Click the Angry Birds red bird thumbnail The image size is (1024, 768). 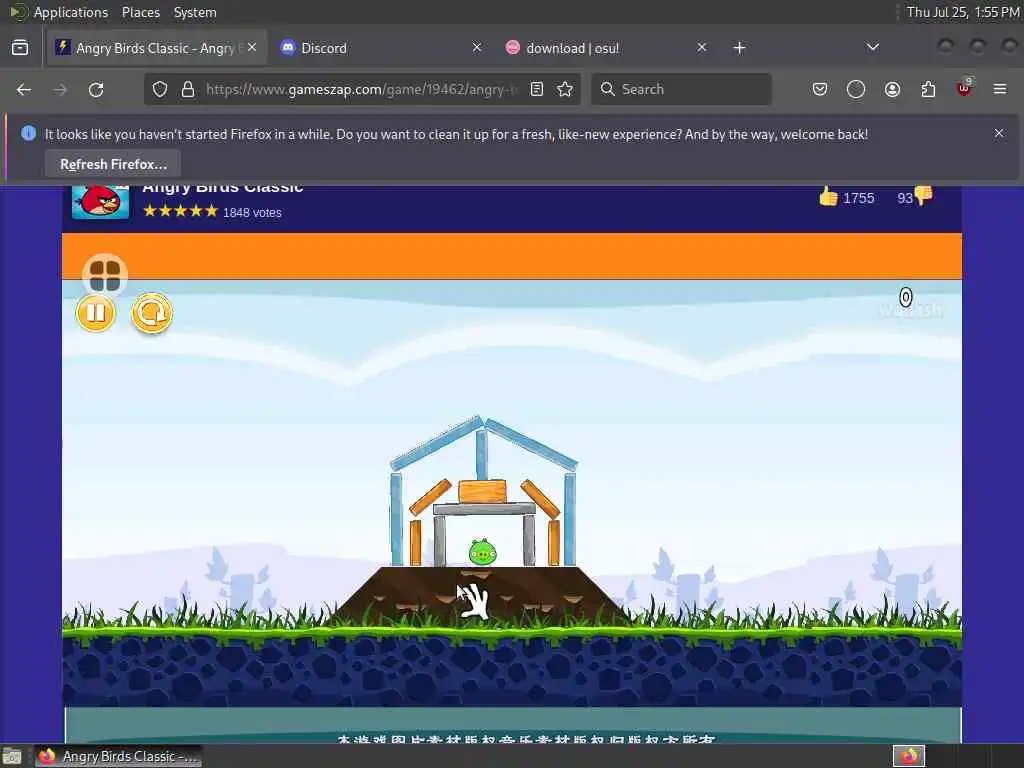coord(100,202)
